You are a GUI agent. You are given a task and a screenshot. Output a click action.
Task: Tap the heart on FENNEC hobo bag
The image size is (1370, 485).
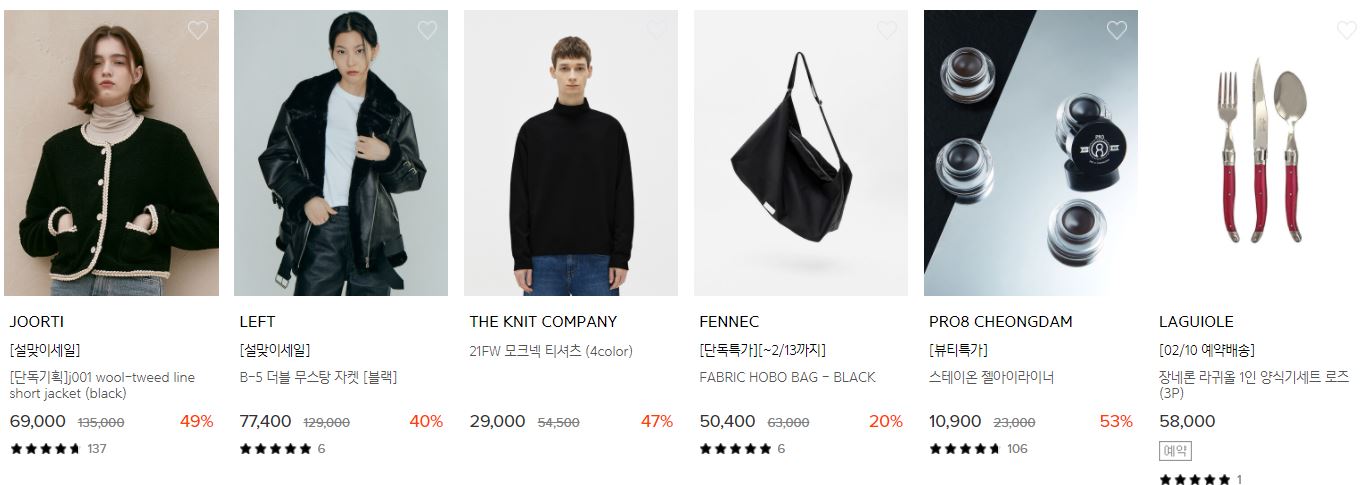coord(887,30)
